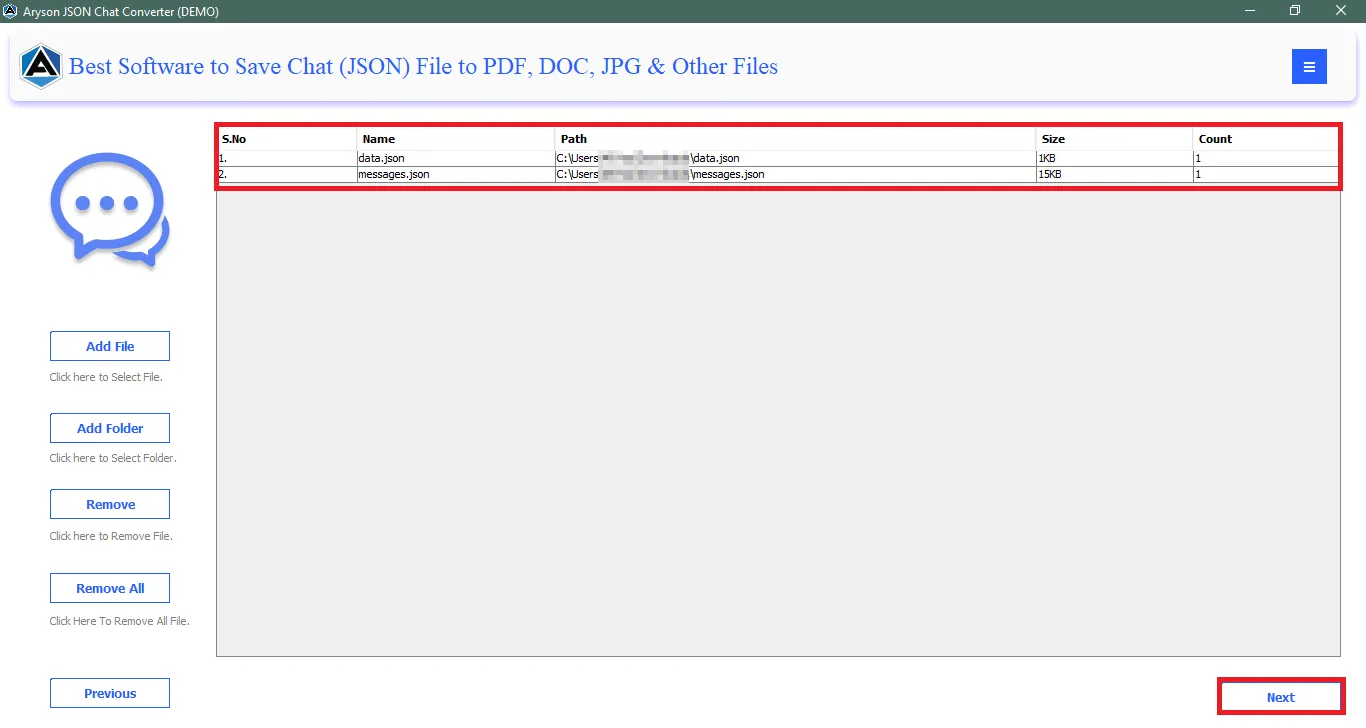Viewport: 1366px width, 728px height.
Task: Click the Previous button
Action: 109,692
